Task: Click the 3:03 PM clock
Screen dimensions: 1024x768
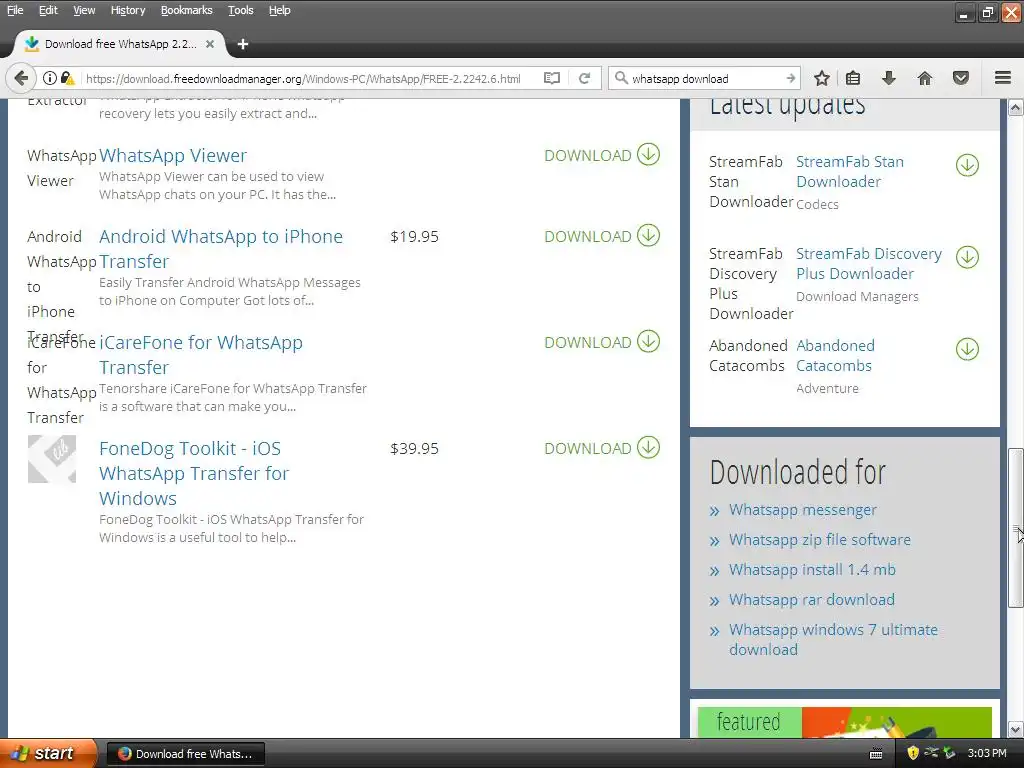Action: (987, 753)
